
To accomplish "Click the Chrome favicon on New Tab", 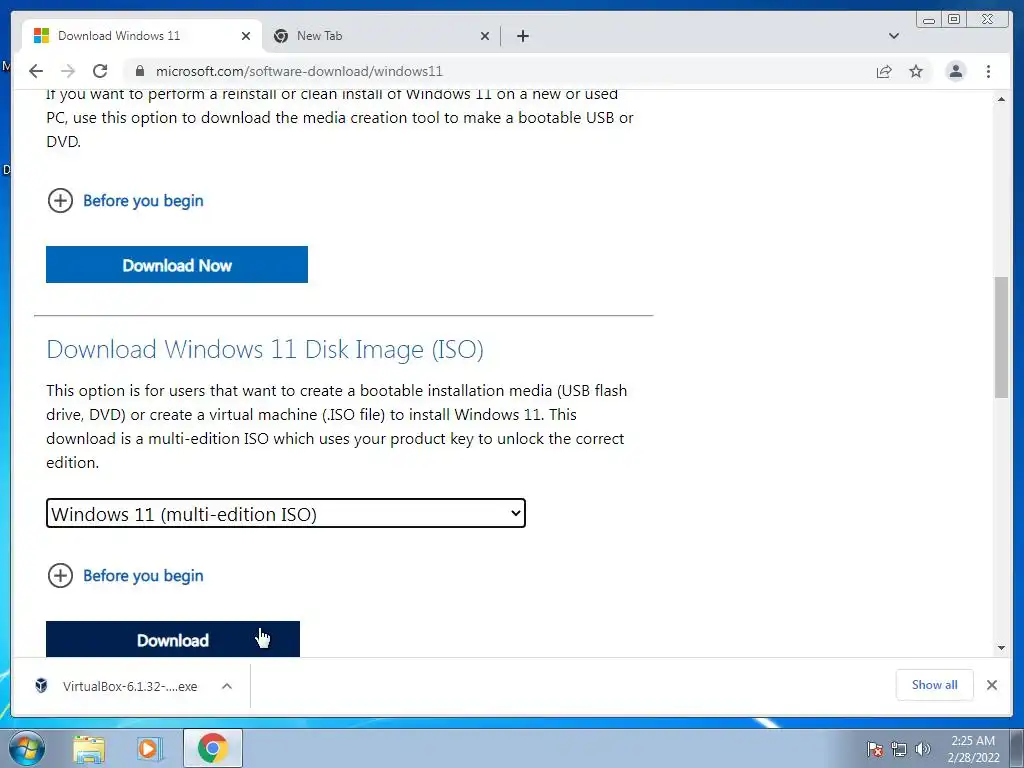I will (281, 36).
